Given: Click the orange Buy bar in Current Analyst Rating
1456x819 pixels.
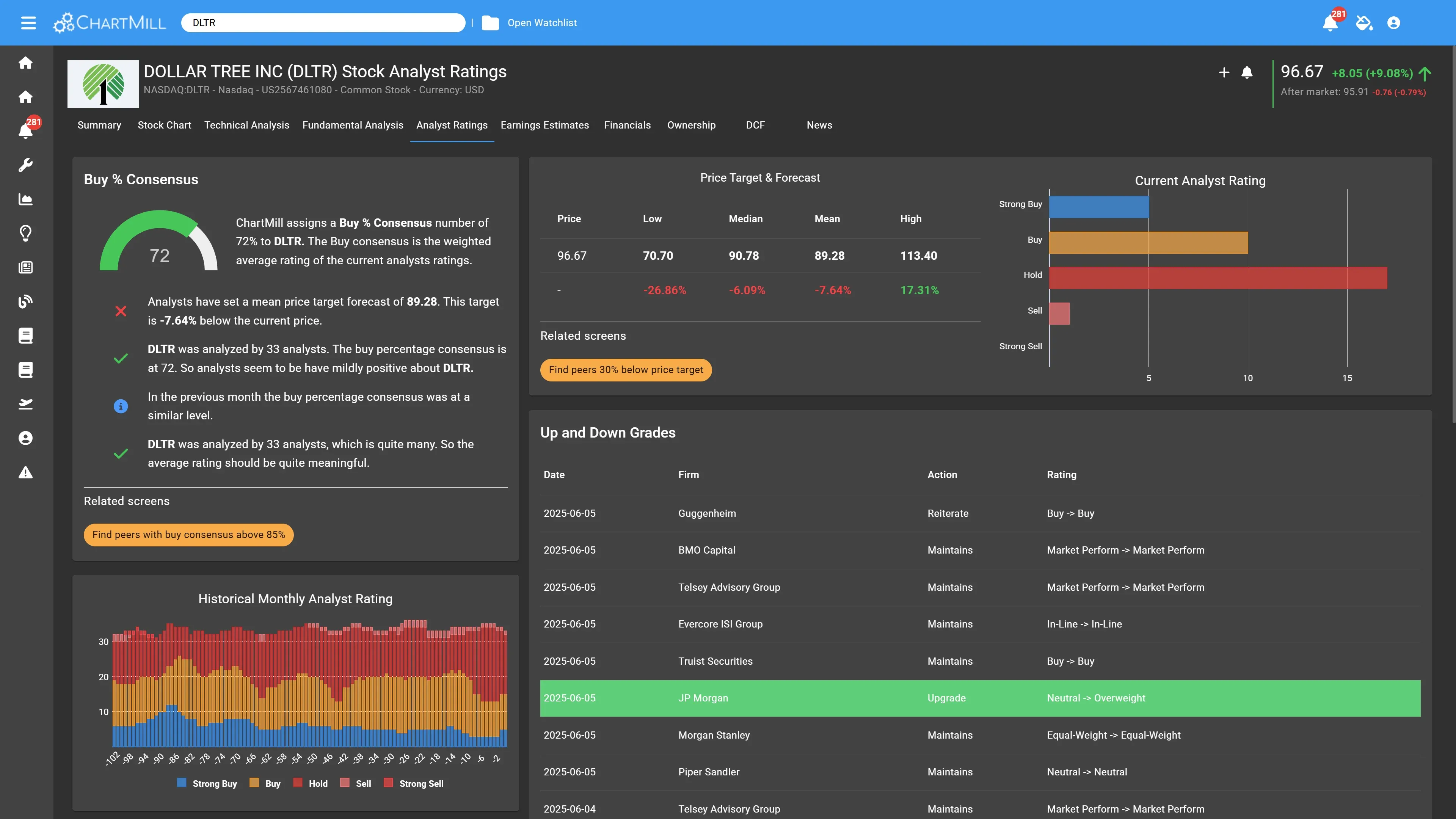Looking at the screenshot, I should point(1148,243).
